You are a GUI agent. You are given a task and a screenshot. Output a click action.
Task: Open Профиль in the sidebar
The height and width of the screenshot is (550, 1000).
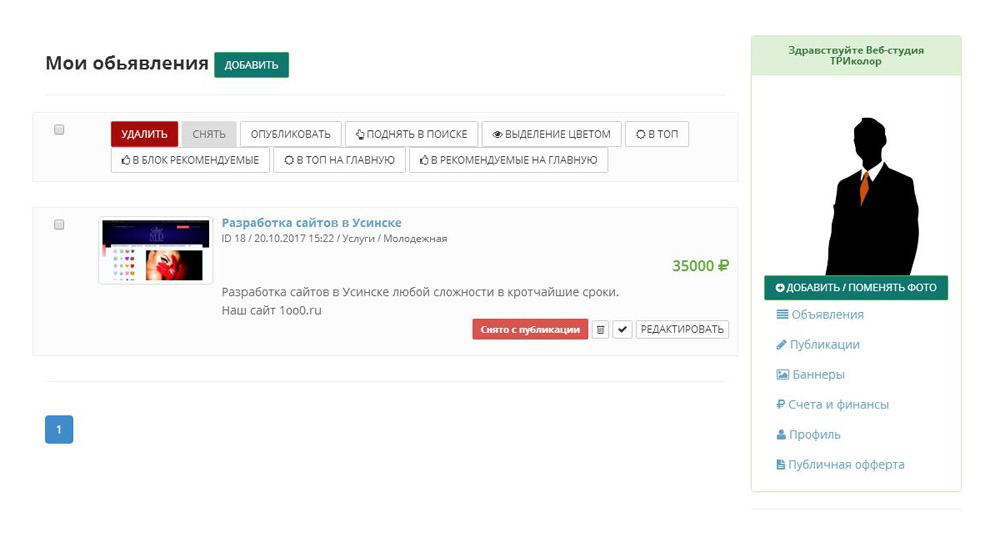pos(808,435)
